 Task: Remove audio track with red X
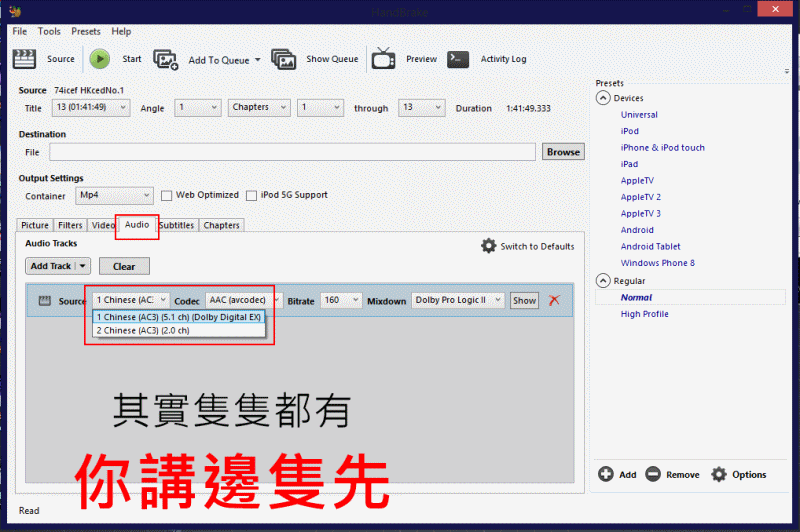(x=554, y=300)
